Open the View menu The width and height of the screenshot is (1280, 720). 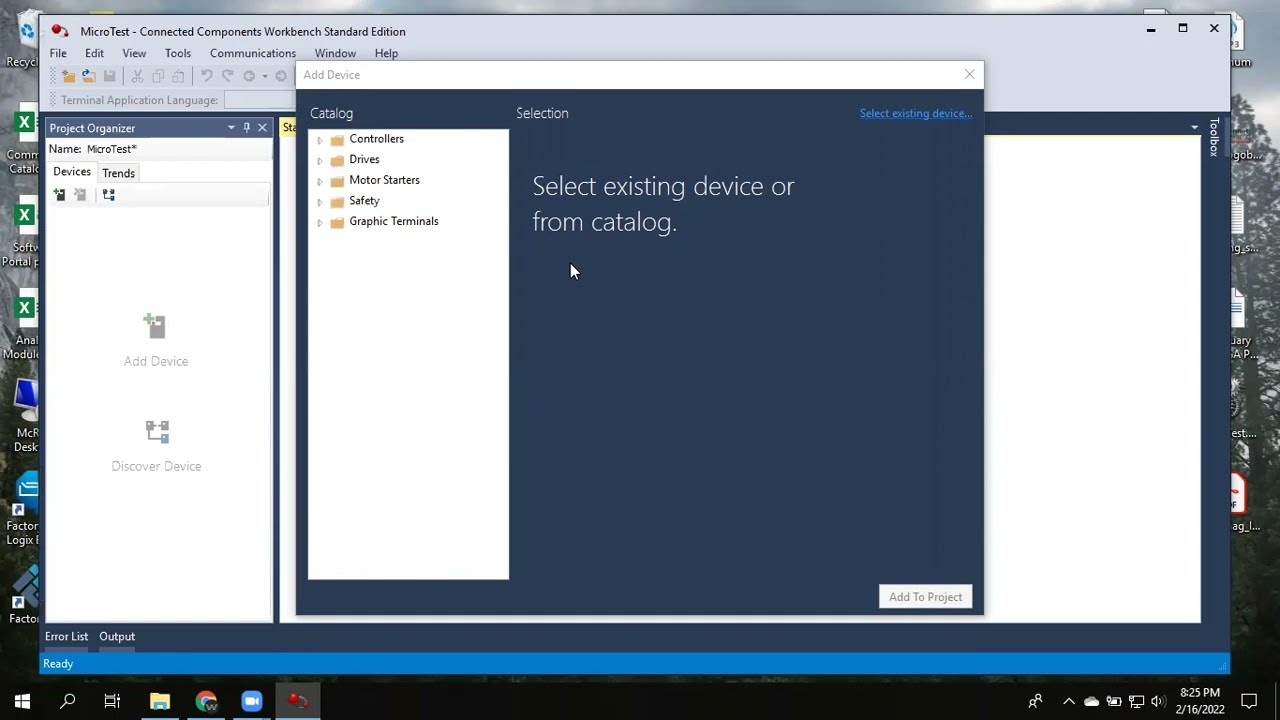(x=134, y=53)
